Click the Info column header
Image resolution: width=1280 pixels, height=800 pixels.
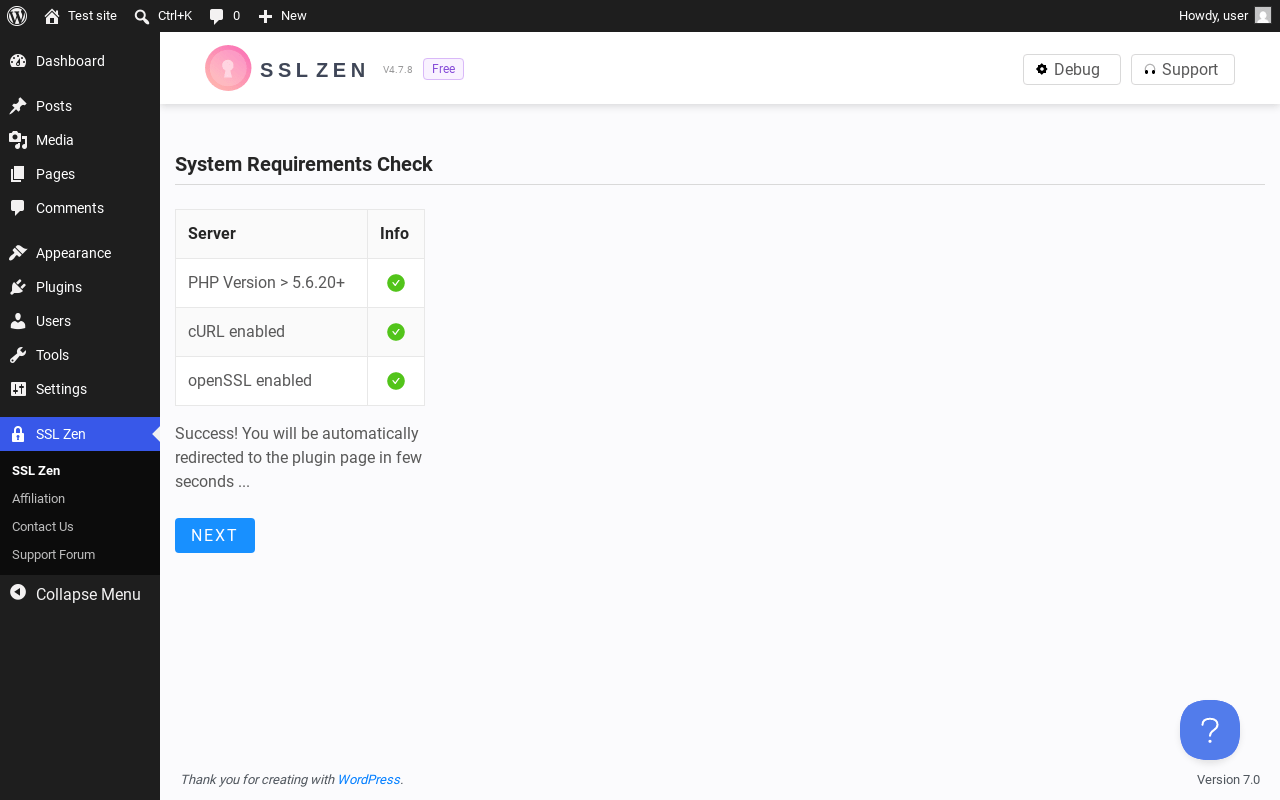point(395,233)
